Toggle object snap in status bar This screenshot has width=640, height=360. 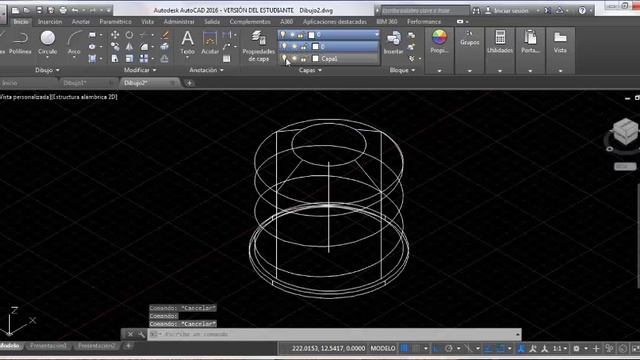coord(500,349)
